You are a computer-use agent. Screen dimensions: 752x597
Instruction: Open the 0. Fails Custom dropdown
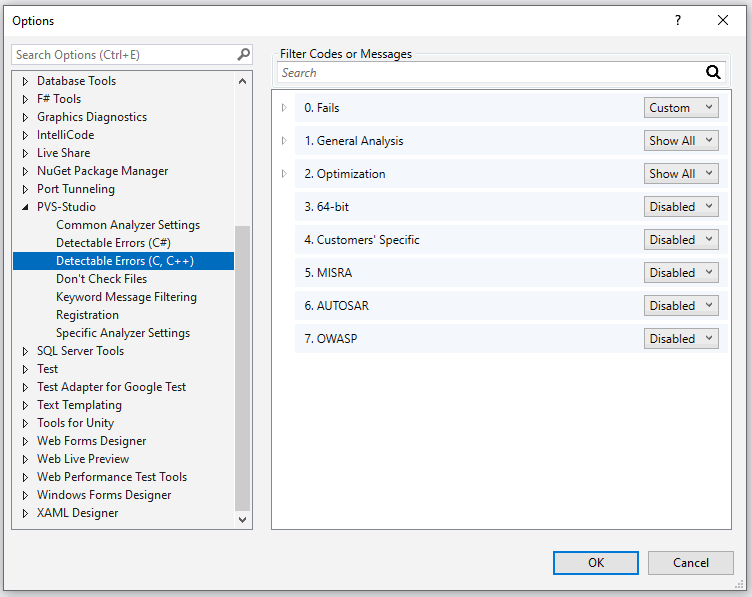coord(681,108)
